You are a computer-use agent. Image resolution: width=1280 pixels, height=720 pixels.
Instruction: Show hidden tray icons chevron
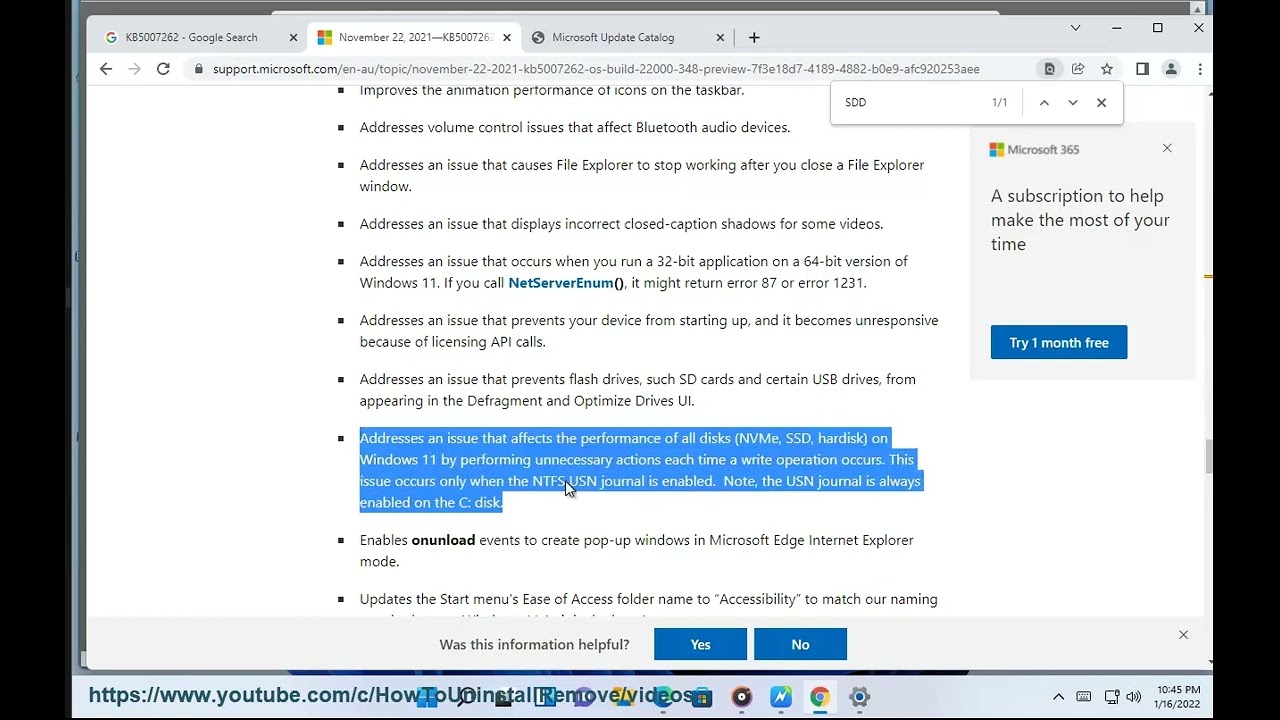1058,697
